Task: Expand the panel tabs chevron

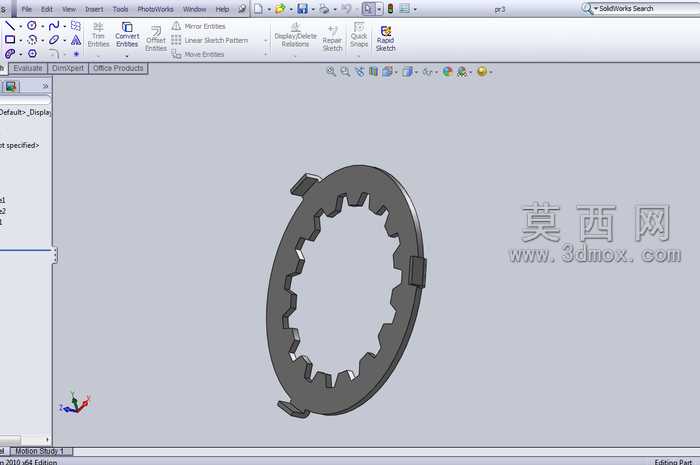Action: [45, 86]
